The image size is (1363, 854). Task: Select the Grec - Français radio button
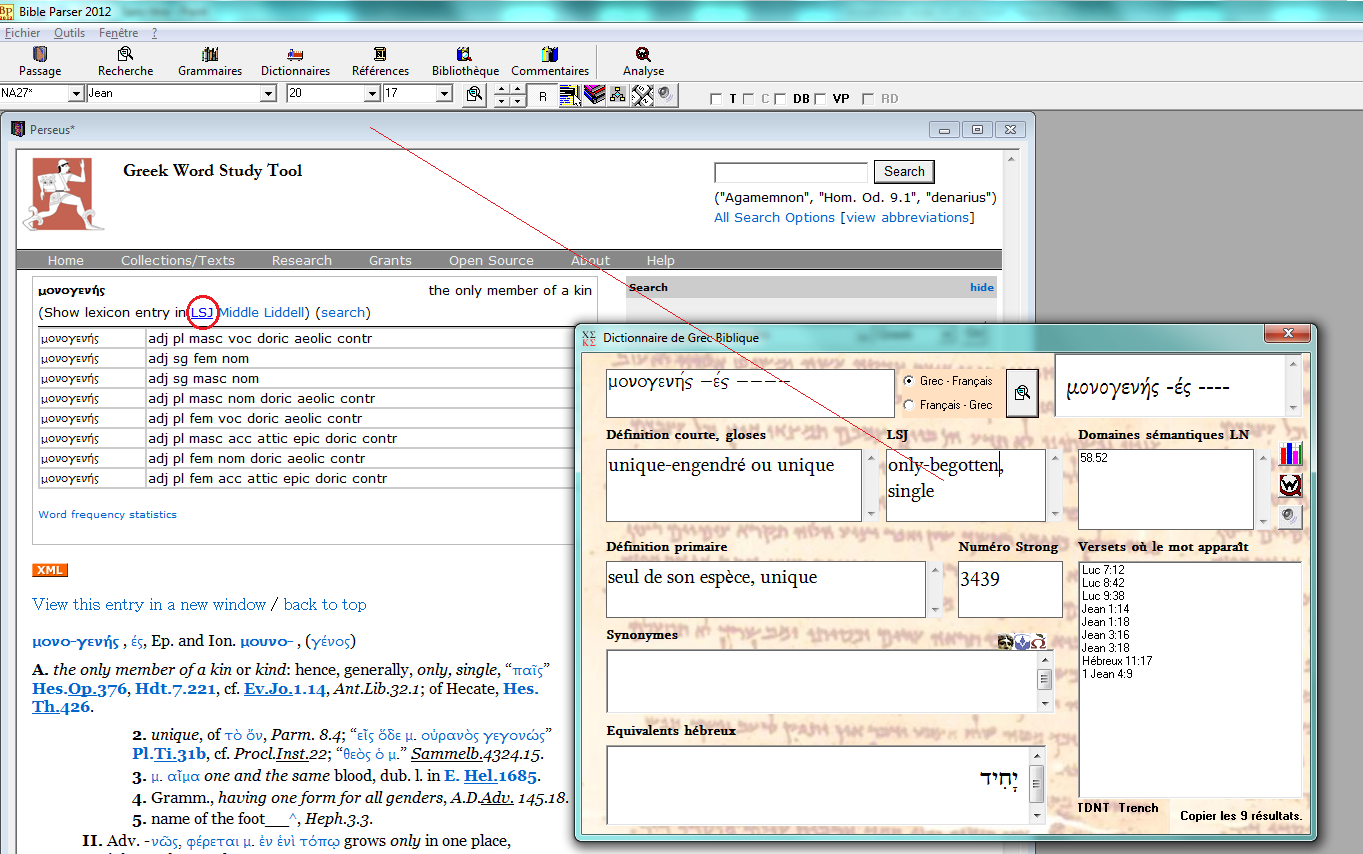coord(908,381)
